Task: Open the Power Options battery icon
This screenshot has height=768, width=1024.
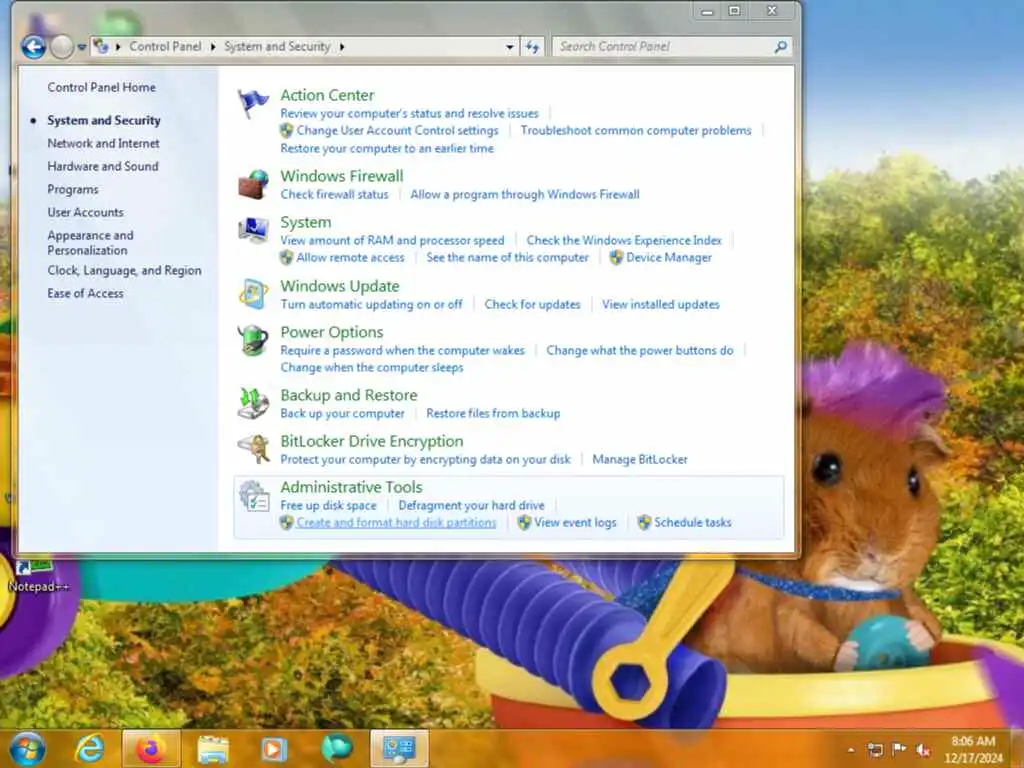Action: click(x=253, y=340)
